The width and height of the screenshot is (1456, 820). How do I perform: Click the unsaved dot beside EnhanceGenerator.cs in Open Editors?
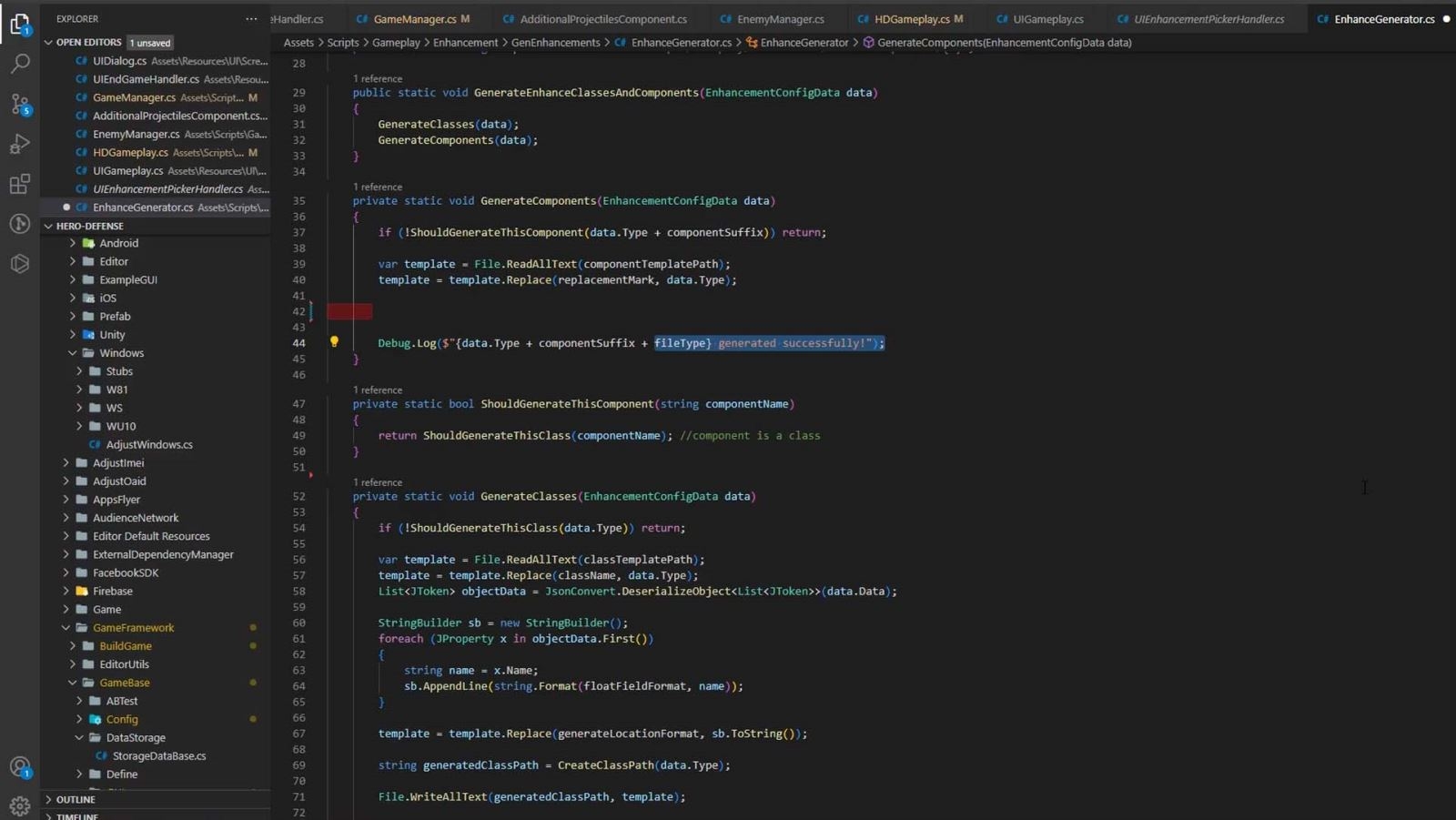tap(66, 207)
